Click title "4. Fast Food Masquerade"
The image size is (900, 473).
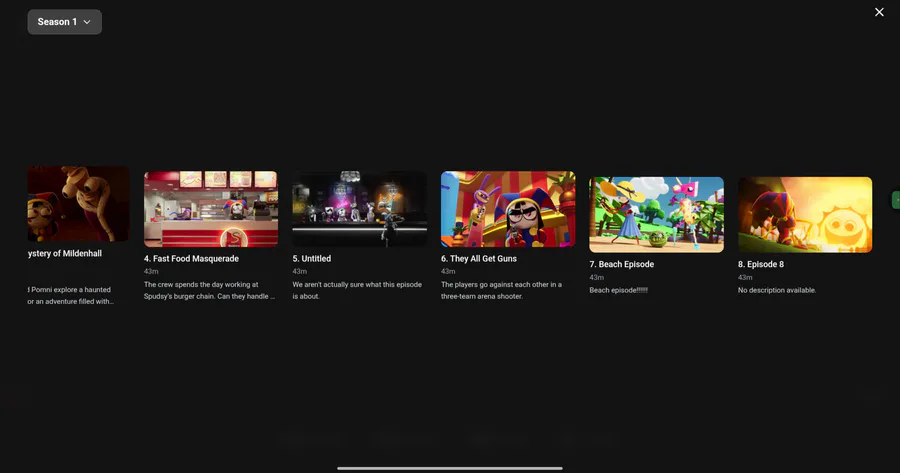191,259
